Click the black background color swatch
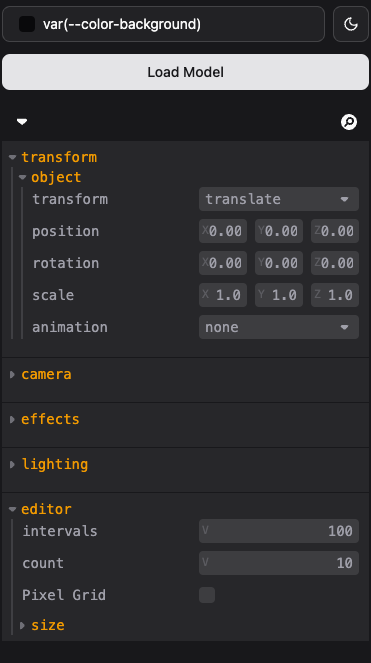 (x=27, y=24)
